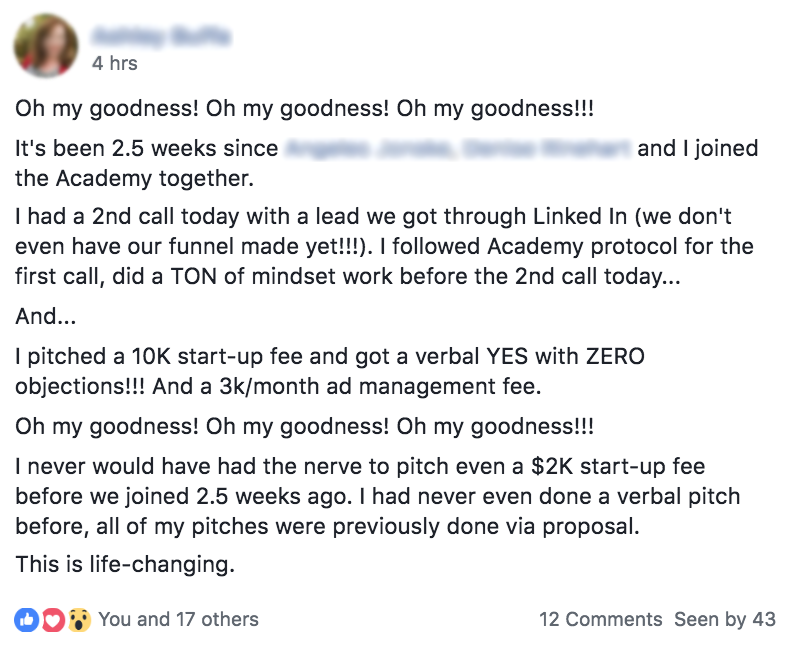Click the text "It's been 2.5 weeks since"
The width and height of the screenshot is (792, 648).
click(x=147, y=149)
